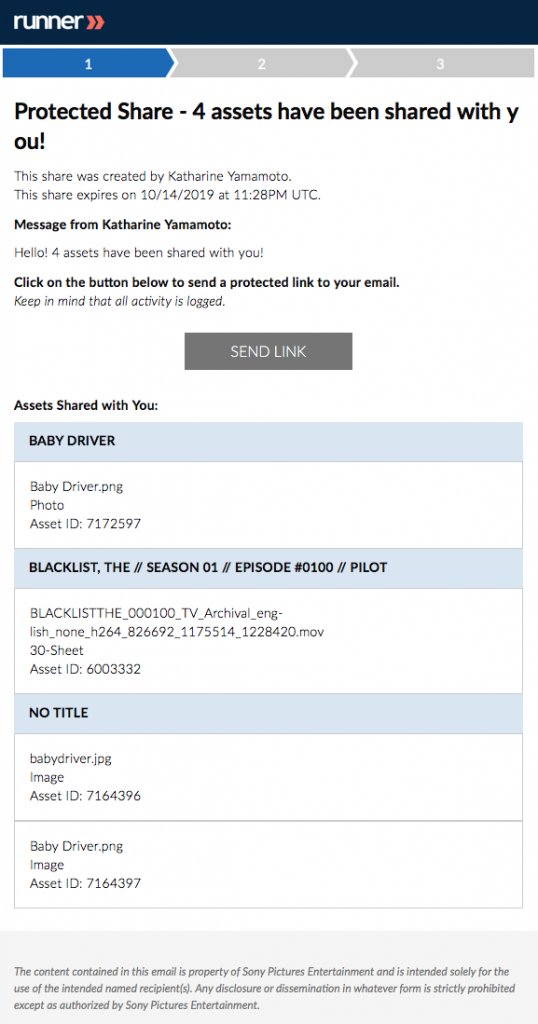
Task: Select Baby Driver.png Photo asset row
Action: point(268,505)
